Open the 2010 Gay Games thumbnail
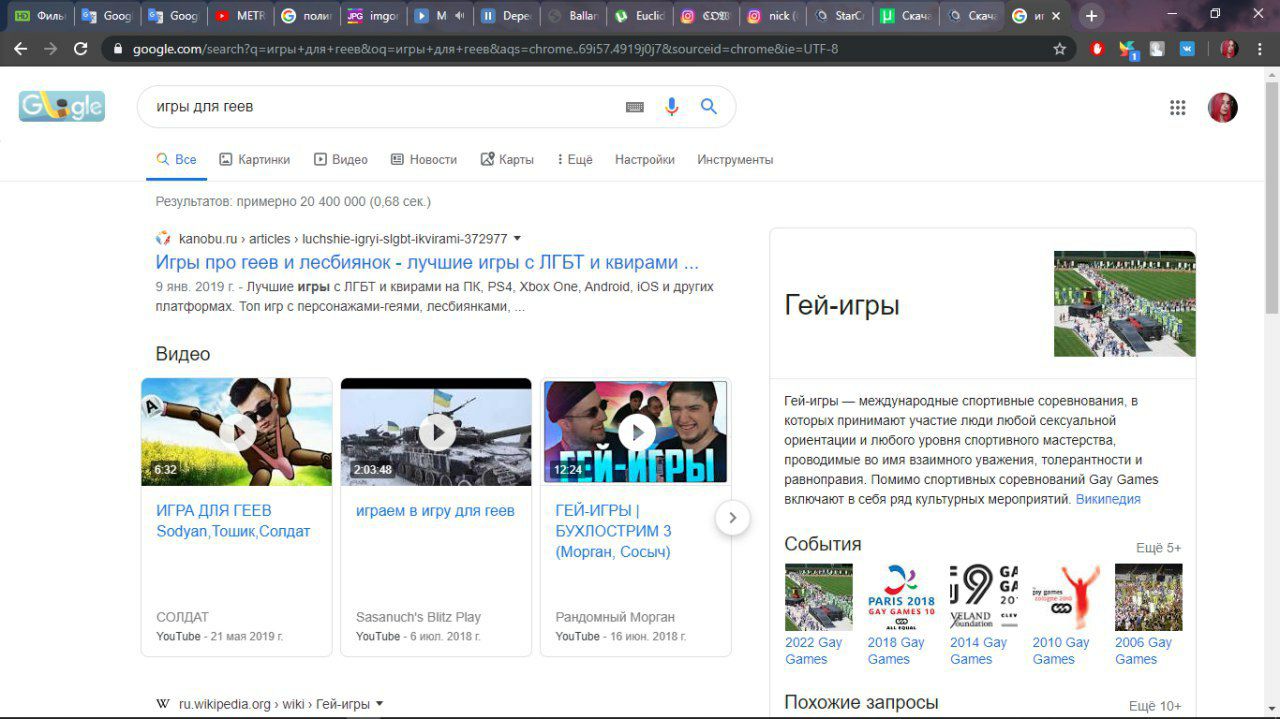 (1066, 597)
